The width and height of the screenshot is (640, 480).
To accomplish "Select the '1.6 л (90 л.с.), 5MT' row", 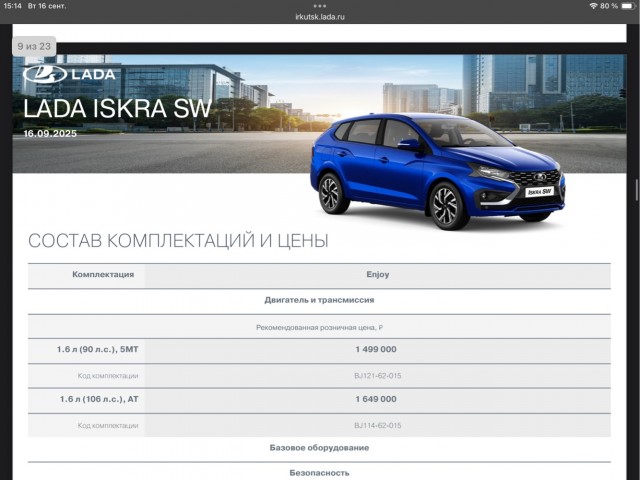I will 319,350.
